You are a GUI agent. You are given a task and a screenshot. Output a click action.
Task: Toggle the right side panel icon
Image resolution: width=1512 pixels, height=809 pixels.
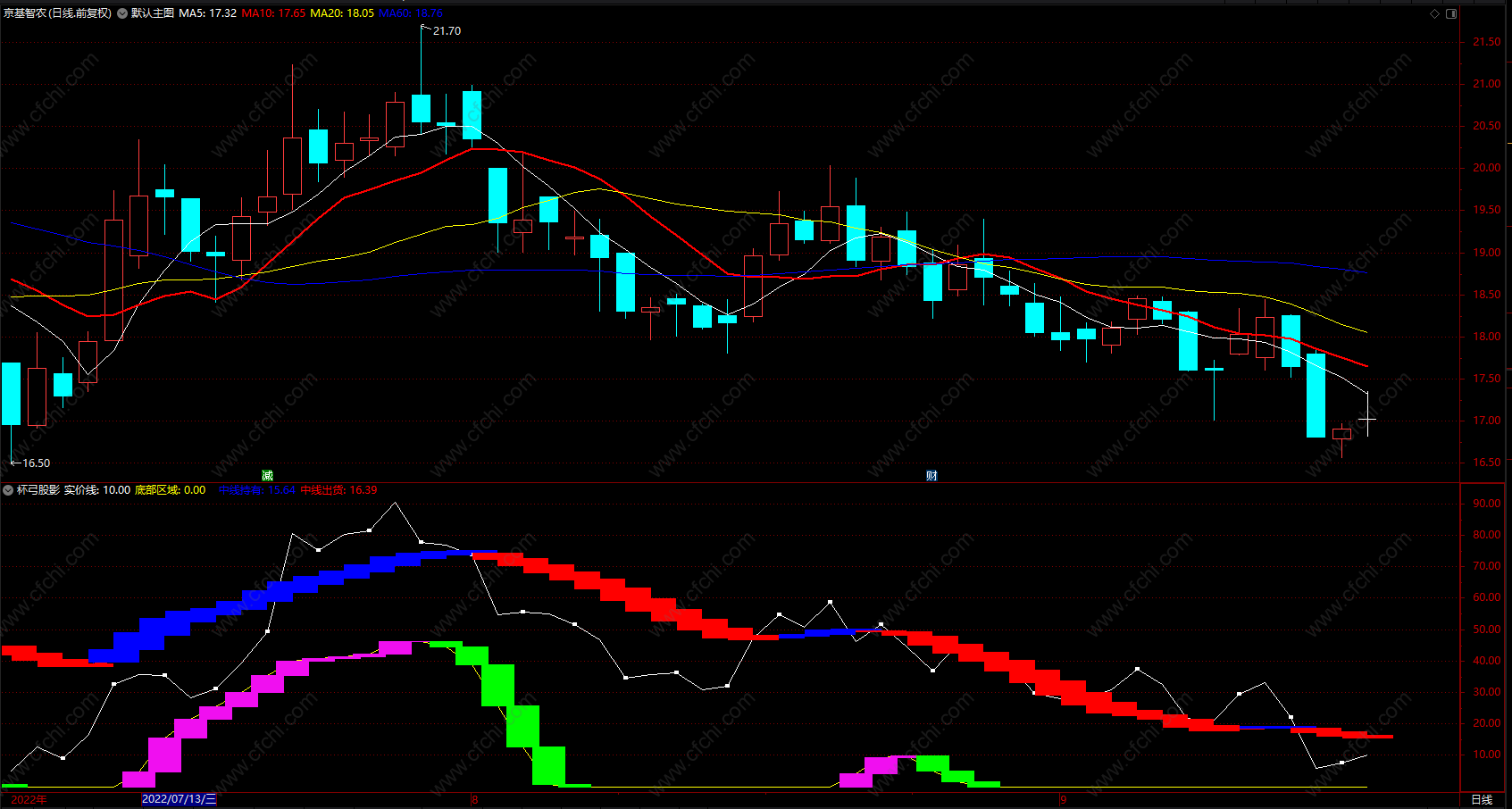coord(1451,13)
